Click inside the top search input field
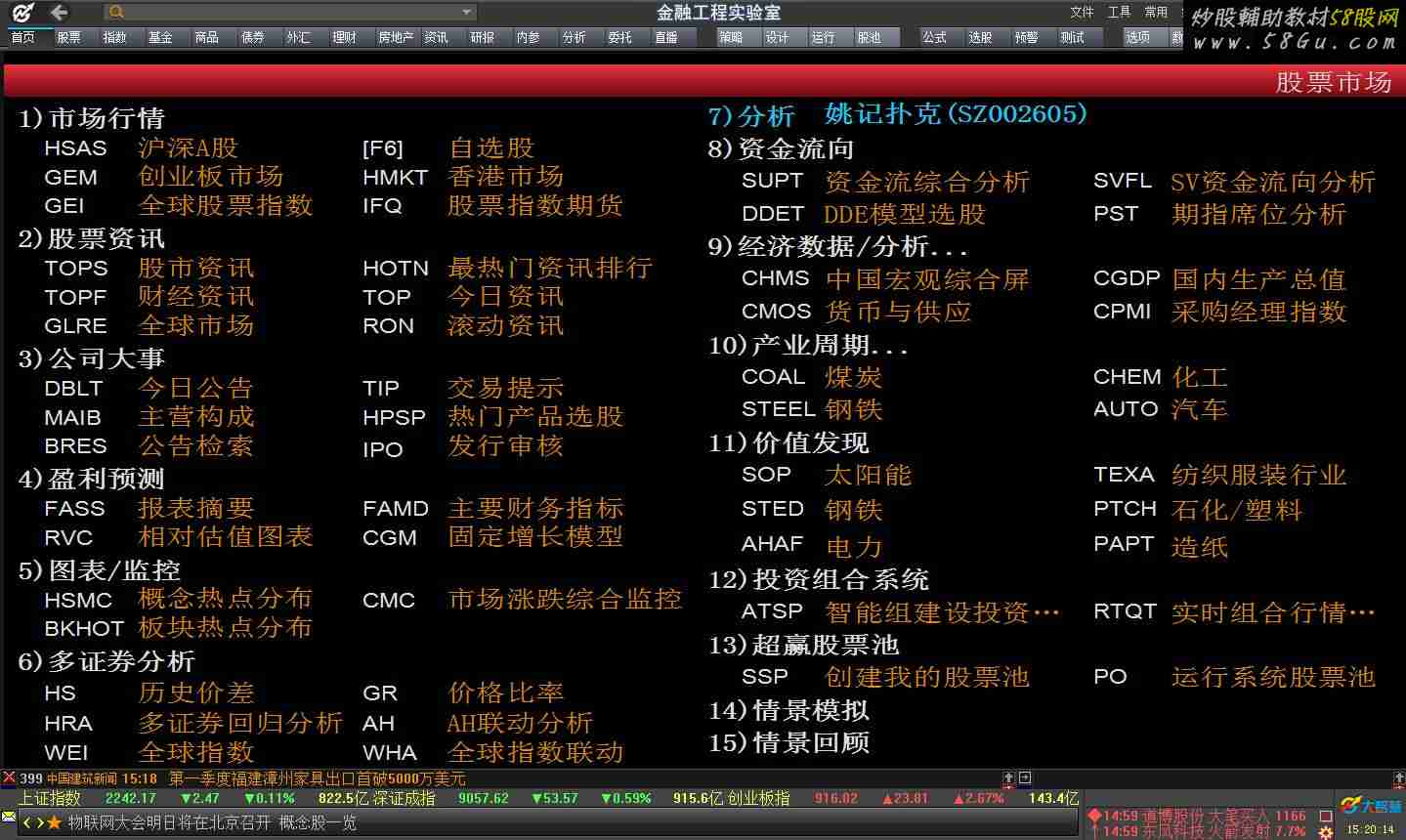The width and height of the screenshot is (1406, 840). (x=291, y=13)
